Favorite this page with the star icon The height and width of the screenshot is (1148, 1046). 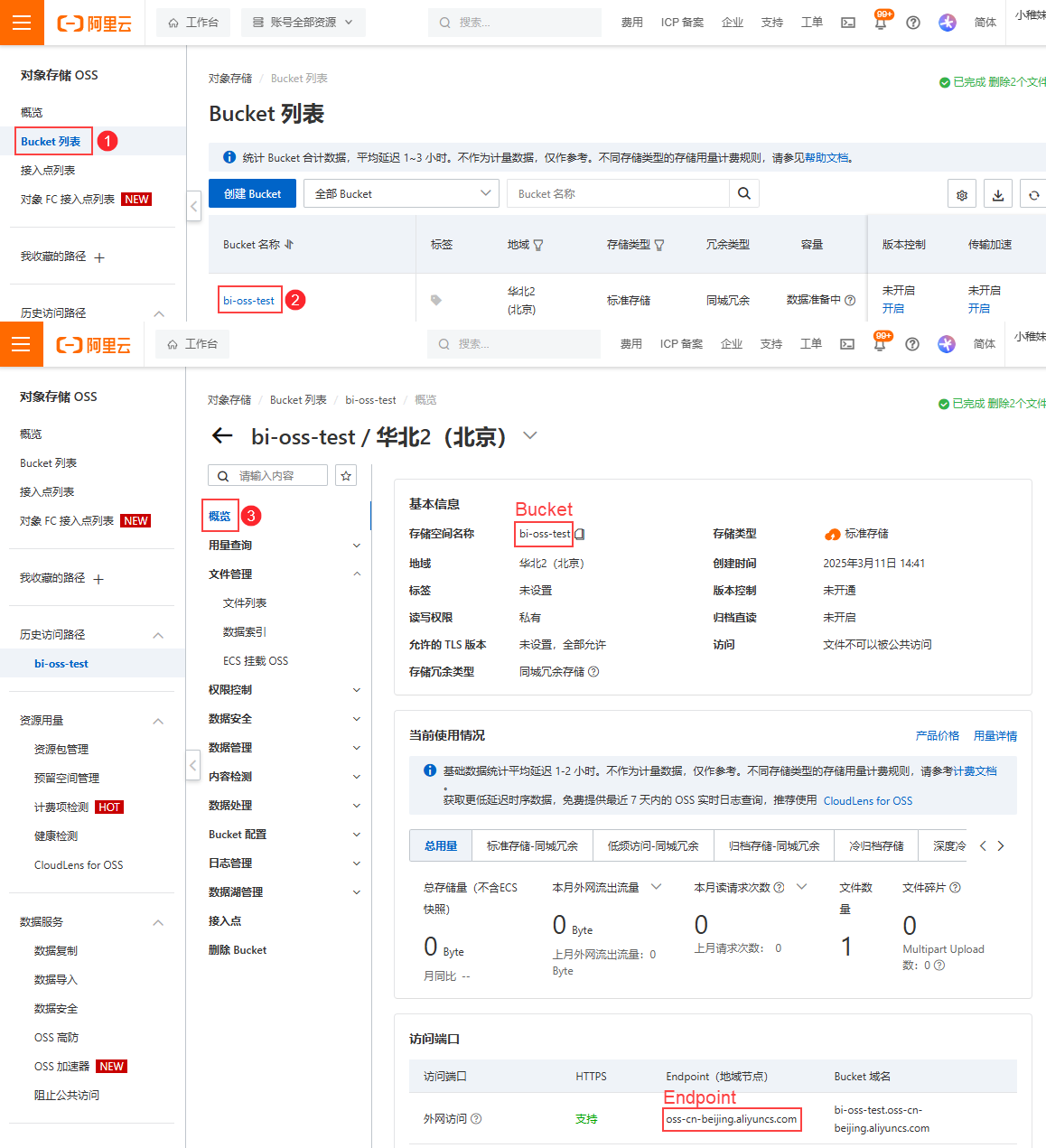coord(346,476)
